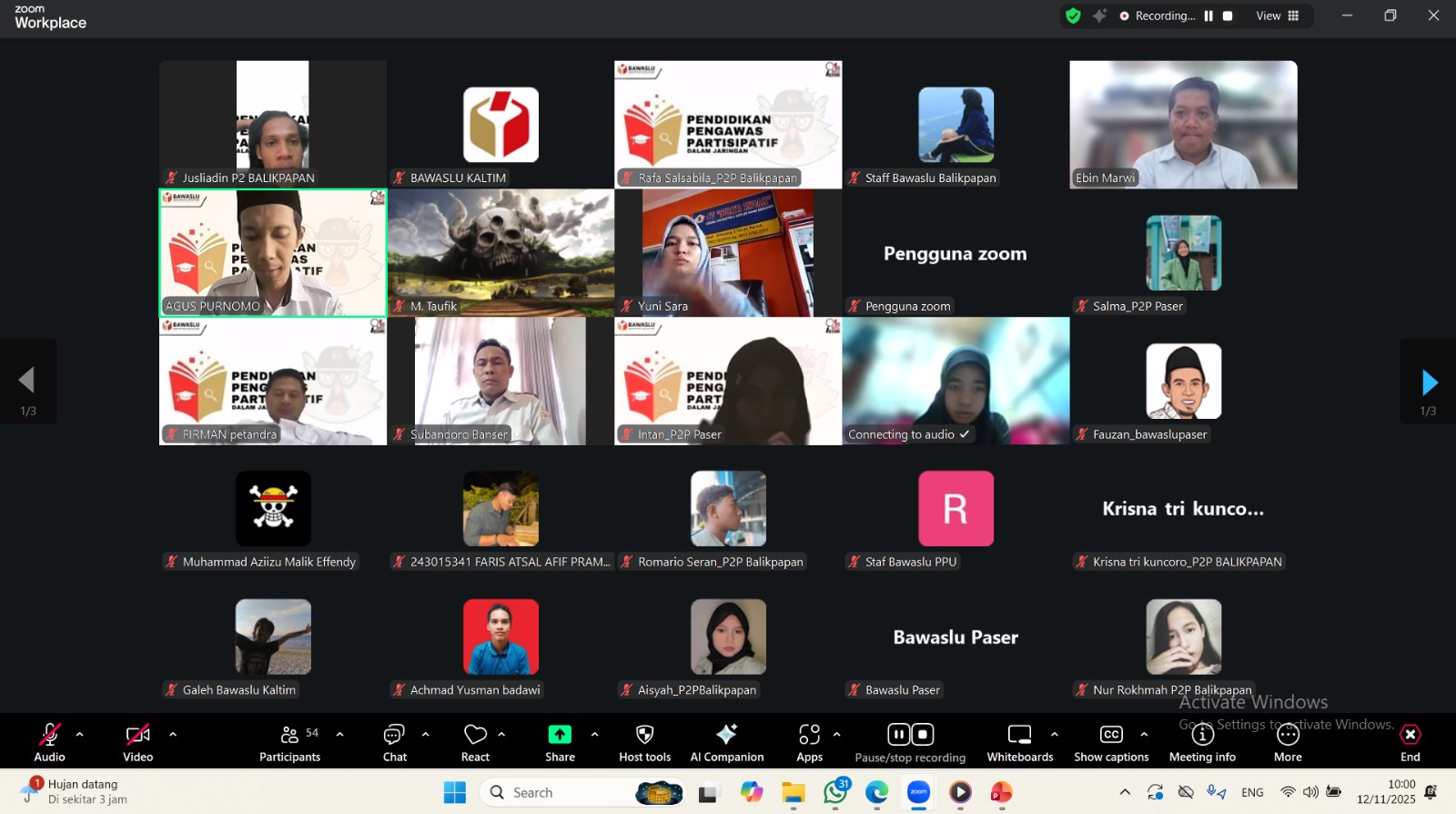This screenshot has width=1456, height=814.
Task: Go to the previous page of participants
Action: [28, 382]
